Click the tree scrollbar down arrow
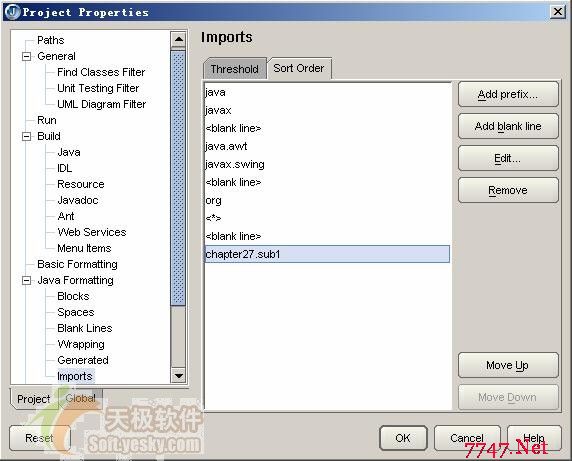This screenshot has width=572, height=461. point(178,375)
